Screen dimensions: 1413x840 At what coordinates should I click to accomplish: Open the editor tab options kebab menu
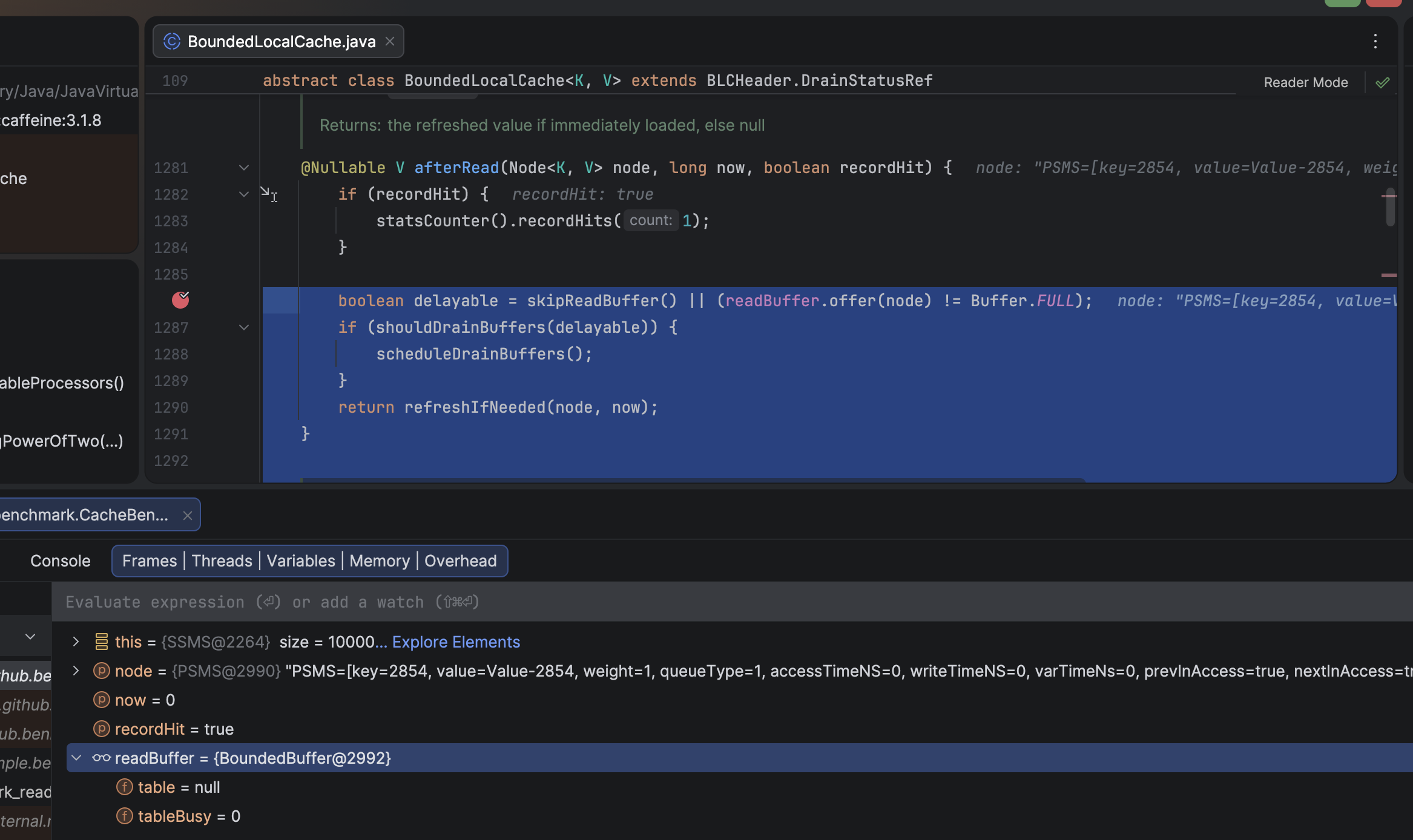click(x=1375, y=41)
